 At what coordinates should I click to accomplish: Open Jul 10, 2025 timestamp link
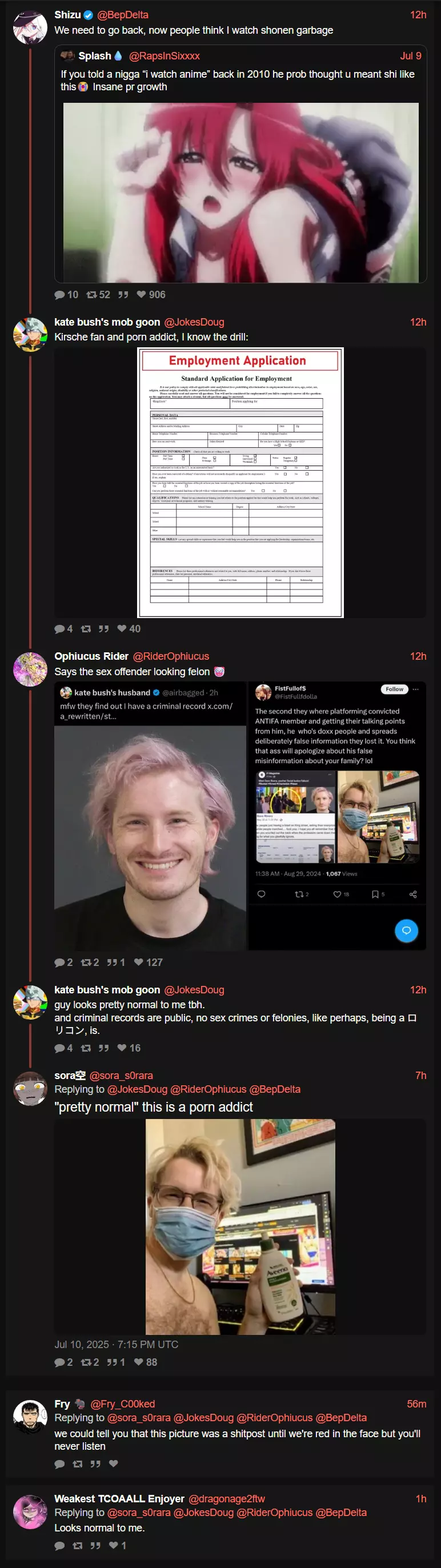pyautogui.click(x=117, y=1344)
